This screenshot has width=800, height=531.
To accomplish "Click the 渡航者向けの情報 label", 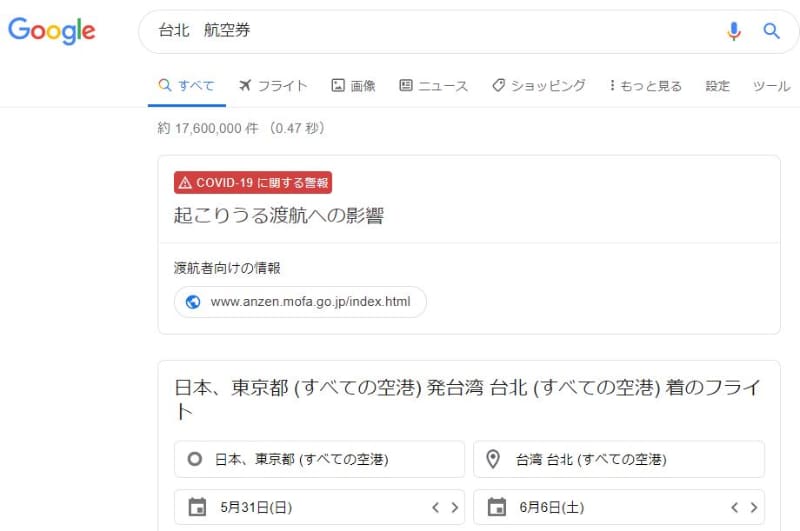I will click(227, 268).
